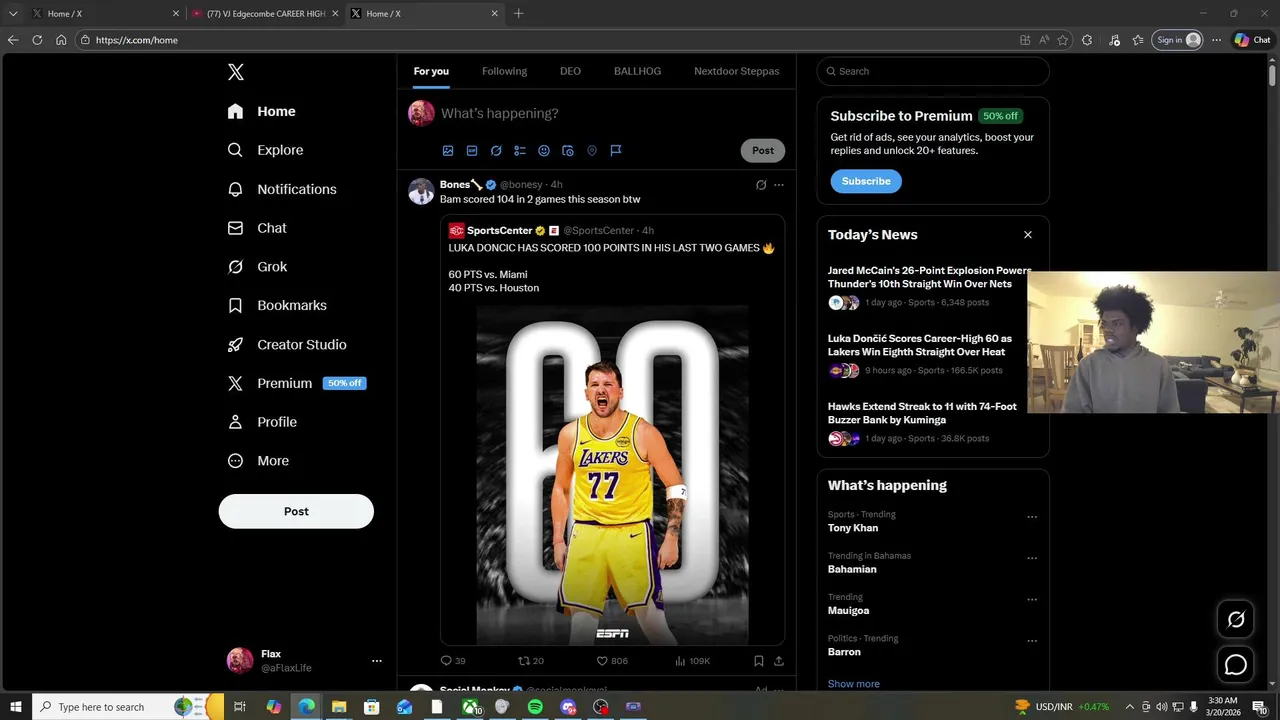1280x720 pixels.
Task: Reload the page in browser
Action: click(37, 40)
